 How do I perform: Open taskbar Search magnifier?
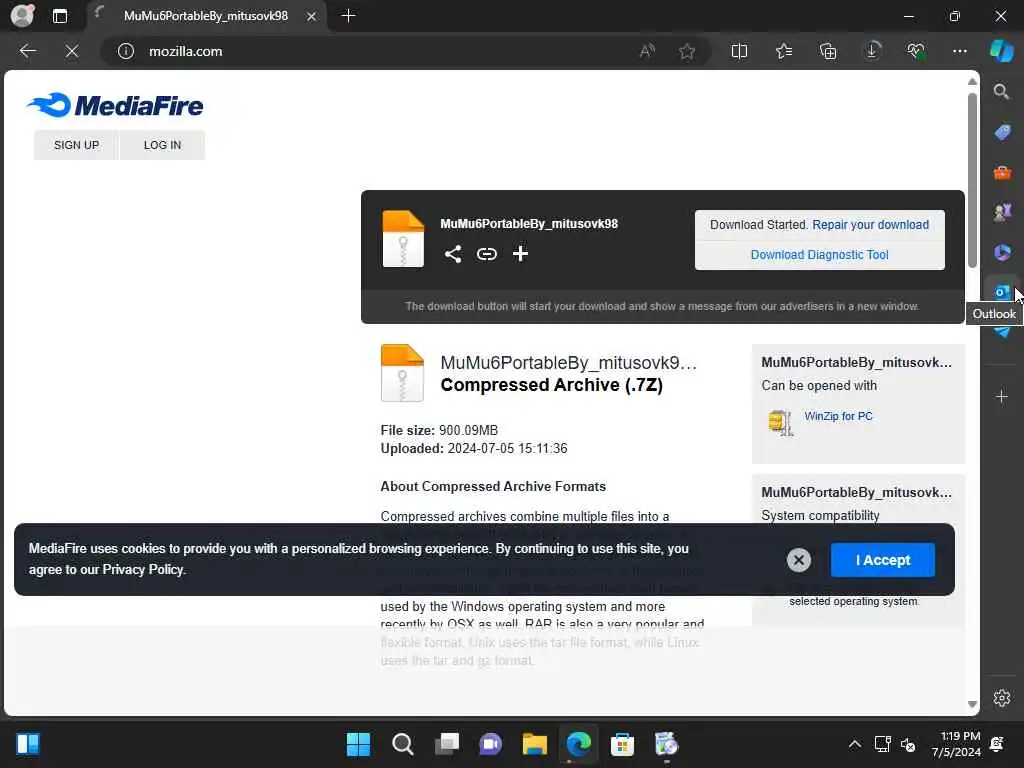402,744
